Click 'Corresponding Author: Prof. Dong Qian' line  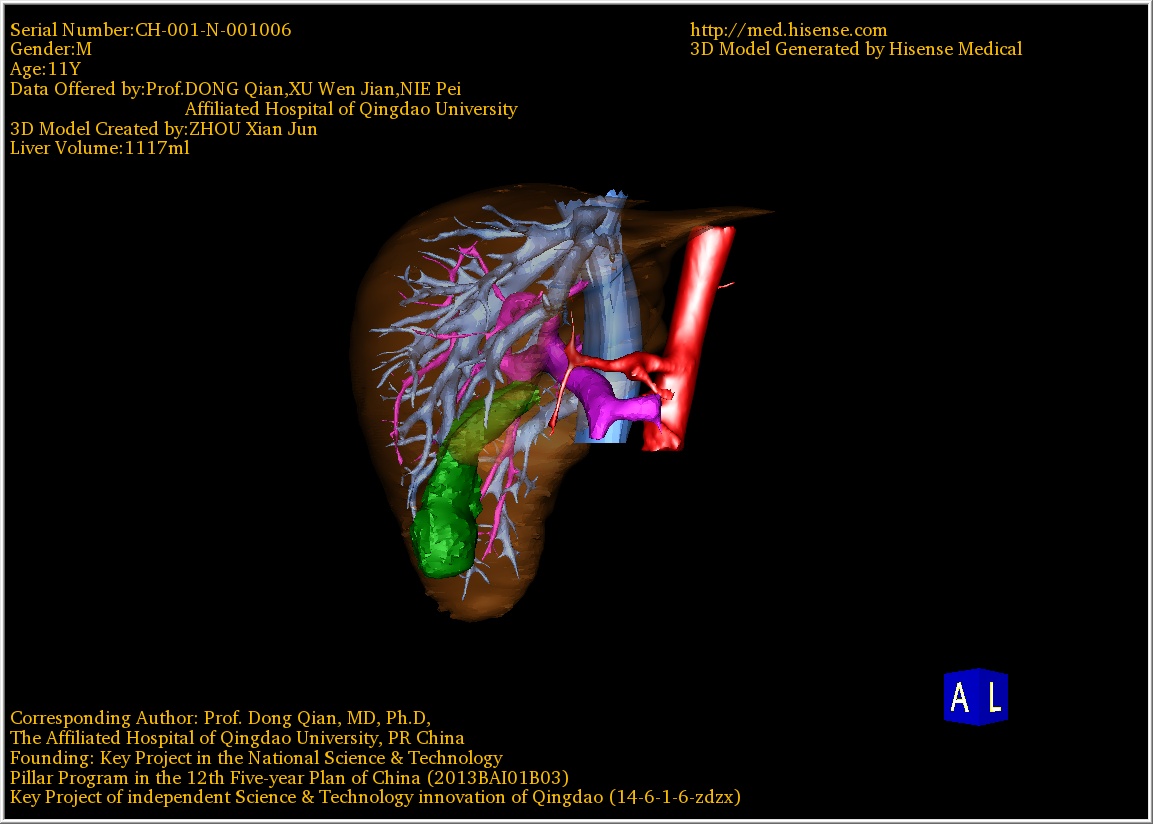pyautogui.click(x=221, y=718)
